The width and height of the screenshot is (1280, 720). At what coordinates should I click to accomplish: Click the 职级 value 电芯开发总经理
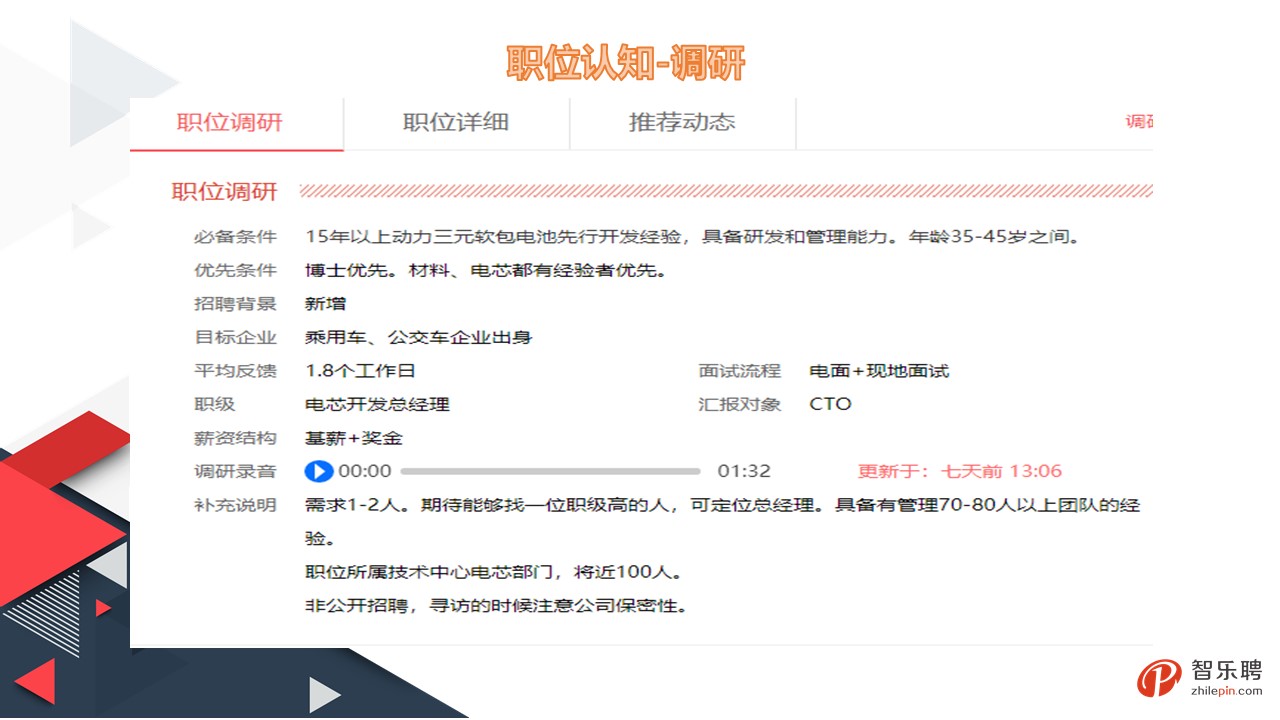[377, 404]
